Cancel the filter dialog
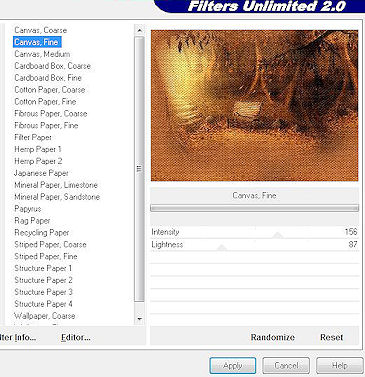 [x=286, y=366]
